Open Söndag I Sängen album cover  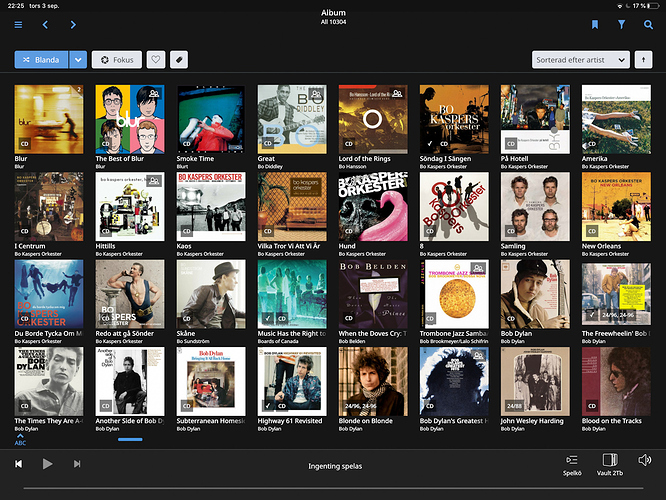454,119
